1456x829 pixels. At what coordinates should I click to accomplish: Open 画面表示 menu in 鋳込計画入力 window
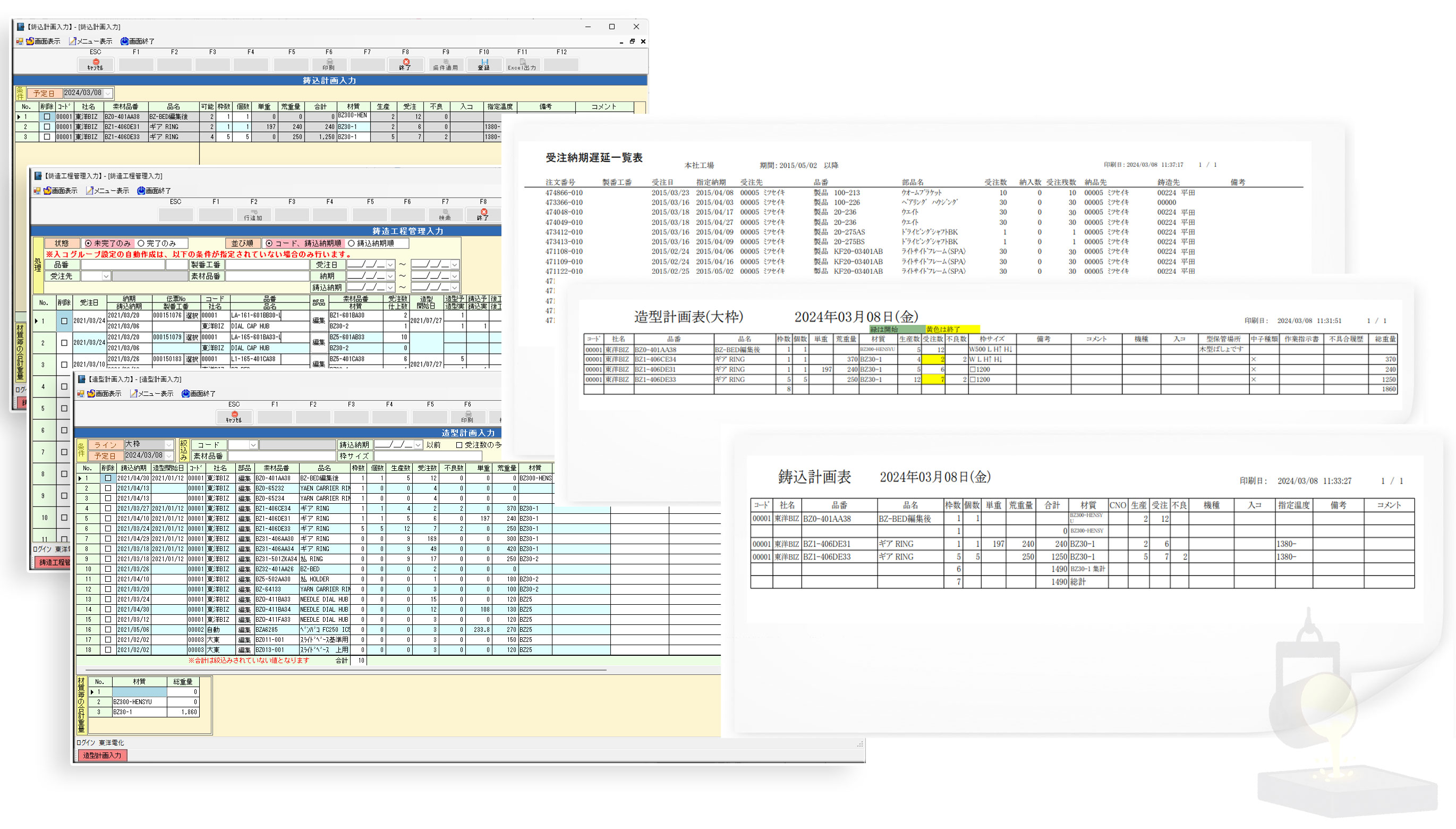(x=42, y=41)
